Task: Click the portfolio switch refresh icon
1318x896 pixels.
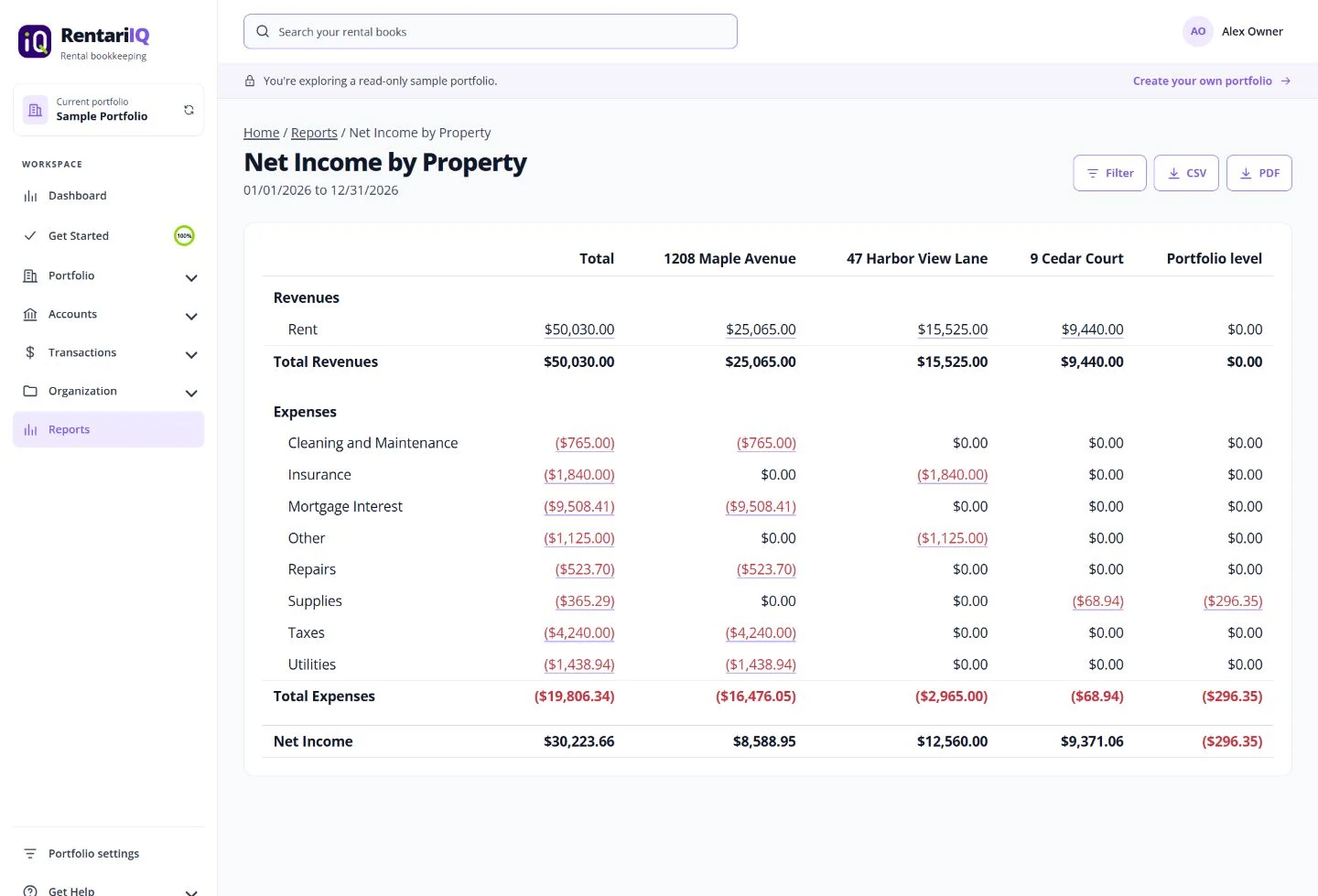Action: (189, 110)
